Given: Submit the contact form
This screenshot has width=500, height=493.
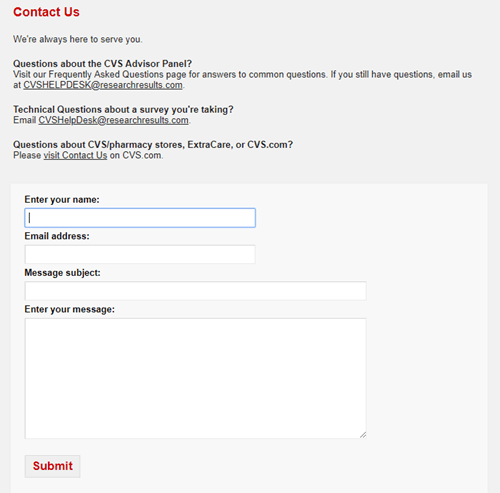Looking at the screenshot, I should [x=53, y=466].
